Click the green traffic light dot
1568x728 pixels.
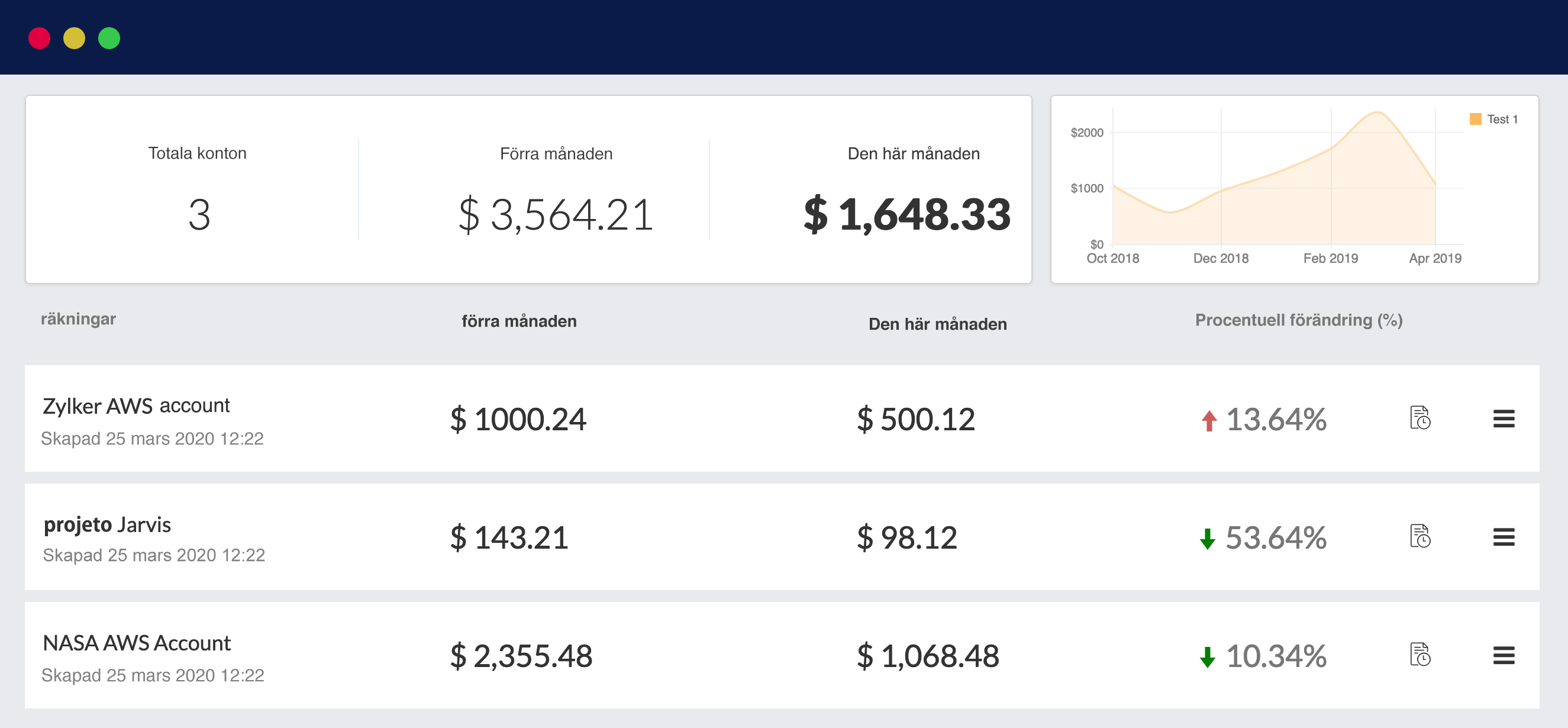[x=109, y=38]
